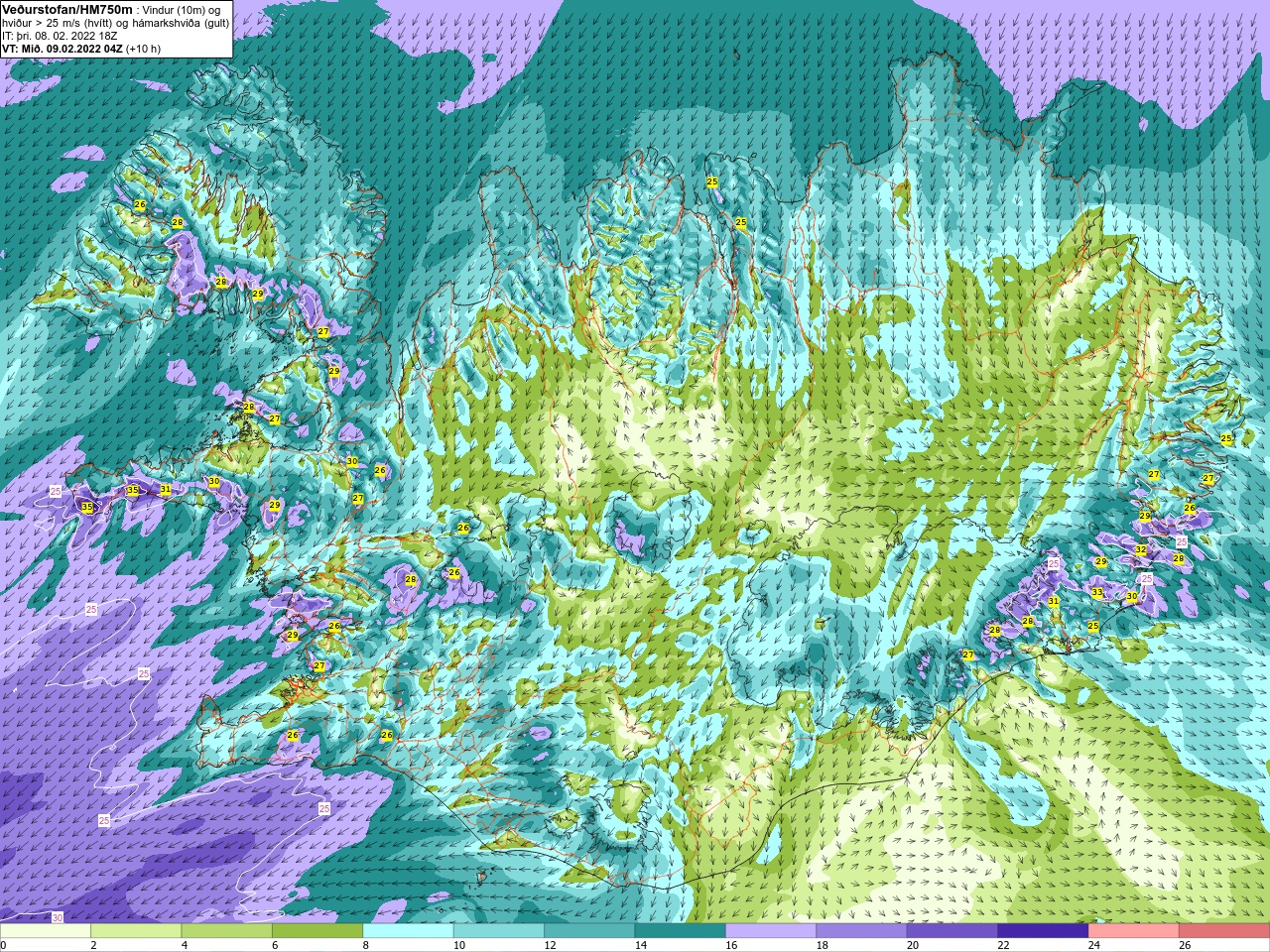The image size is (1270, 952).
Task: Click the 'VT: Mið. 09.02.2022 04Z' valid time
Action: (x=62, y=49)
